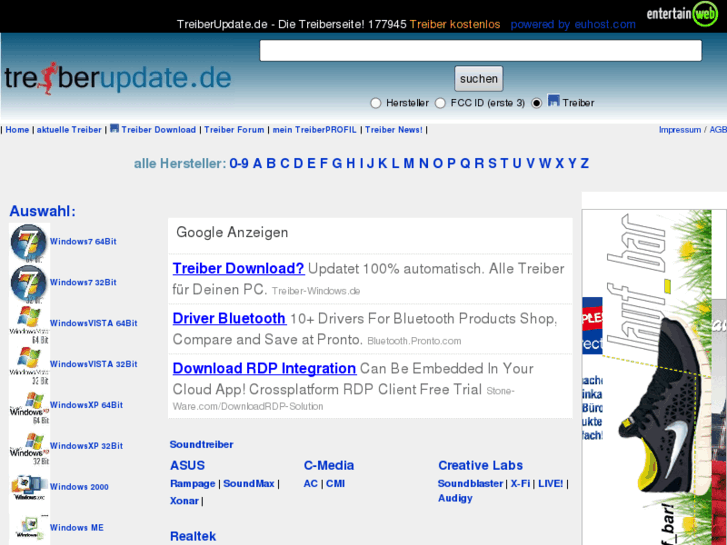
Task: Click the WindowsXP 32Bit logo icon
Action: [29, 447]
